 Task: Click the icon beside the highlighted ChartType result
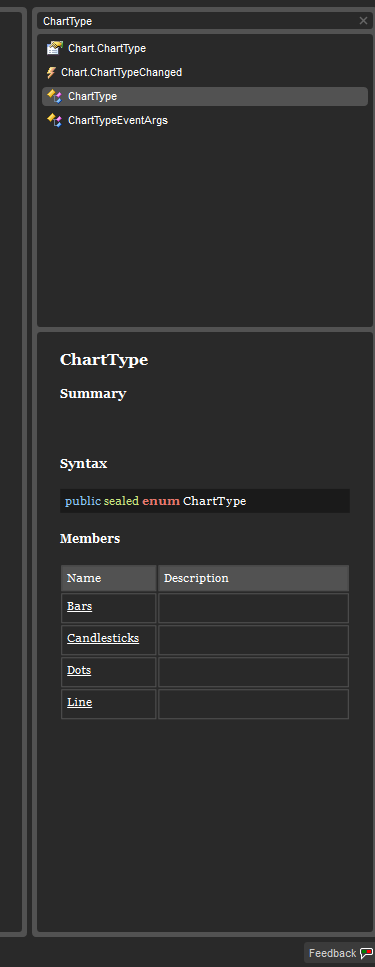(55, 96)
